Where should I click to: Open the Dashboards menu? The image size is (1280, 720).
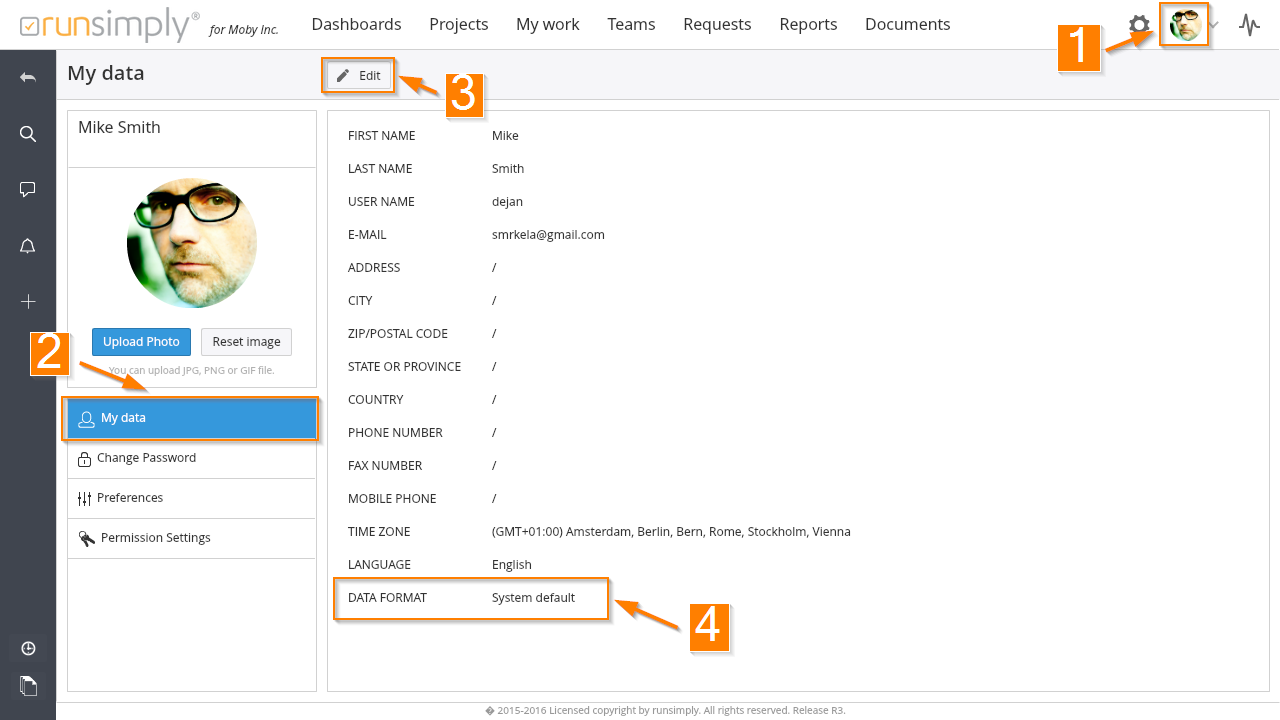356,25
